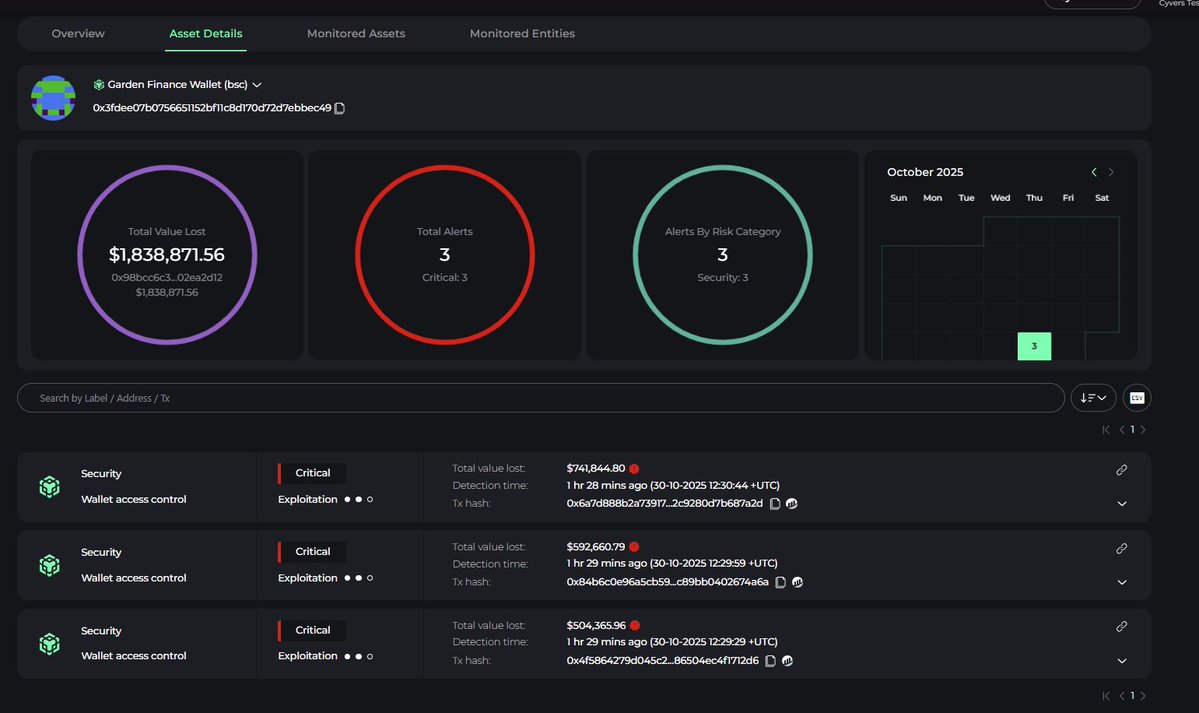This screenshot has width=1199, height=713.
Task: Open the sort order dropdown
Action: tap(1092, 398)
